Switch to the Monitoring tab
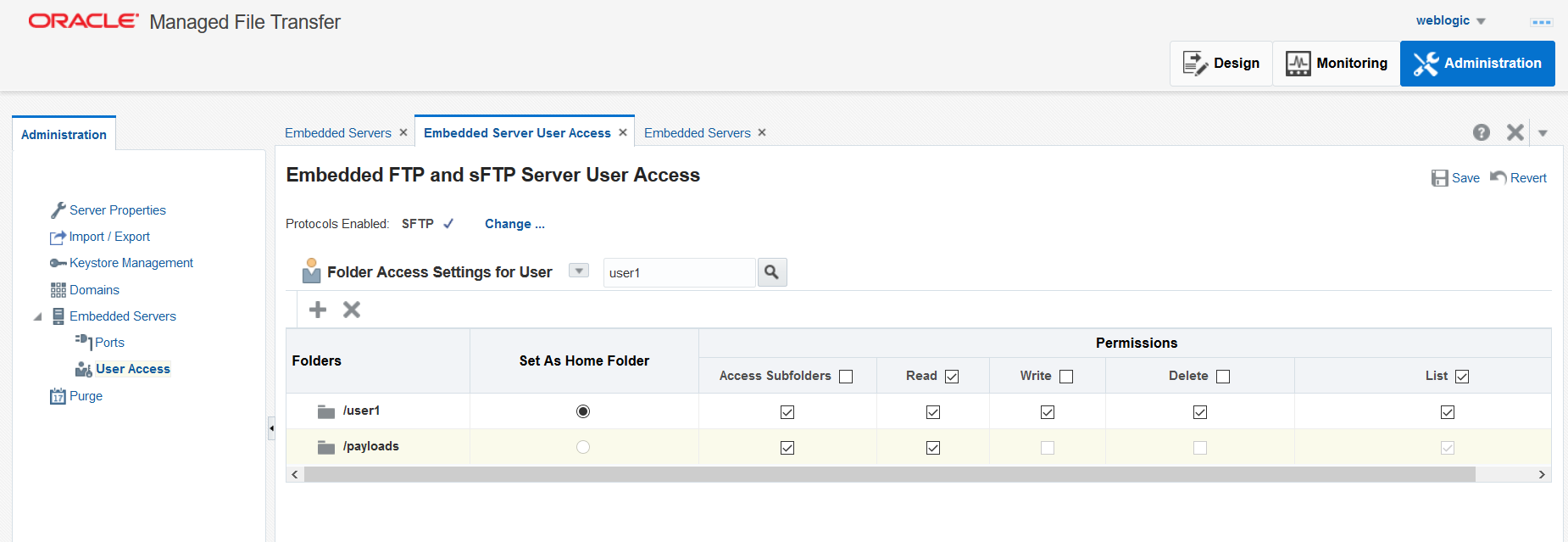 pos(1337,64)
